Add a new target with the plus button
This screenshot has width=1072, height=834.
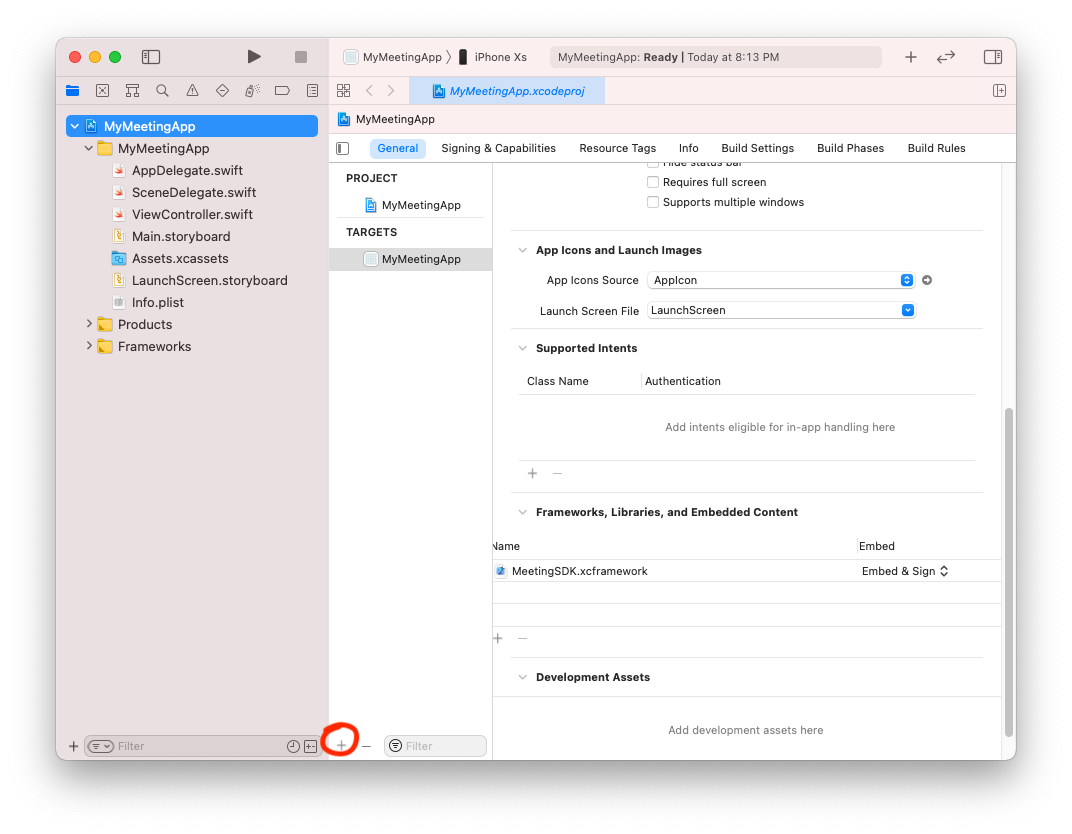click(x=341, y=746)
